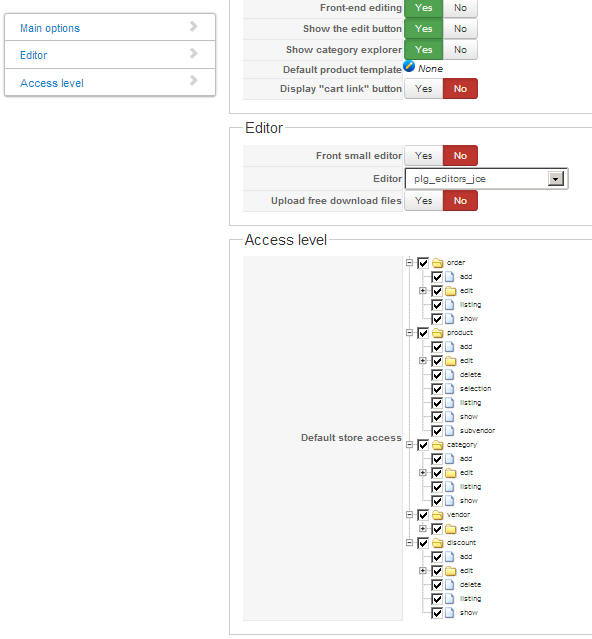Screen dimensions: 592x639
Task: Click the edit folder icon under category
Action: [451, 473]
